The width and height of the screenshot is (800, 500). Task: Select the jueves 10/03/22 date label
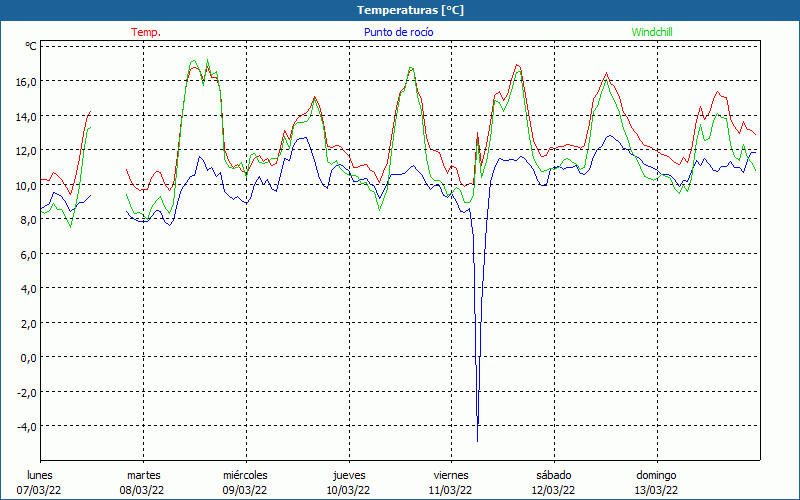click(348, 482)
